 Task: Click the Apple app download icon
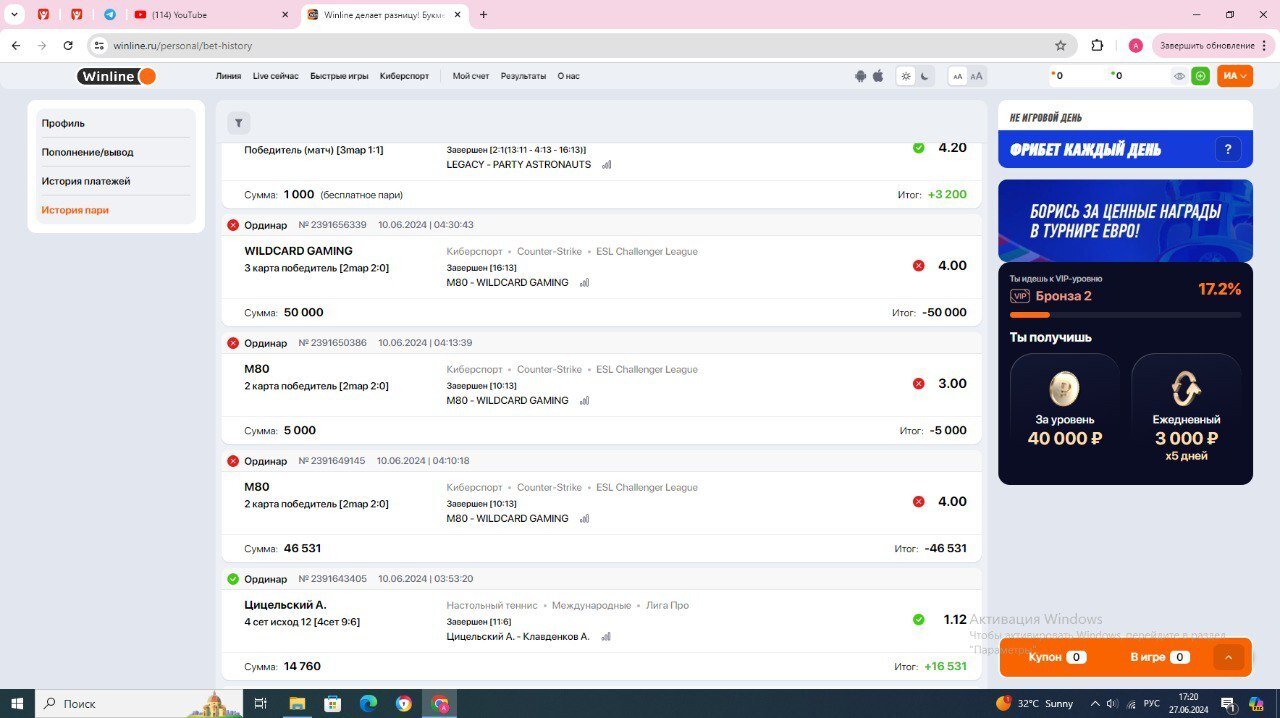878,76
